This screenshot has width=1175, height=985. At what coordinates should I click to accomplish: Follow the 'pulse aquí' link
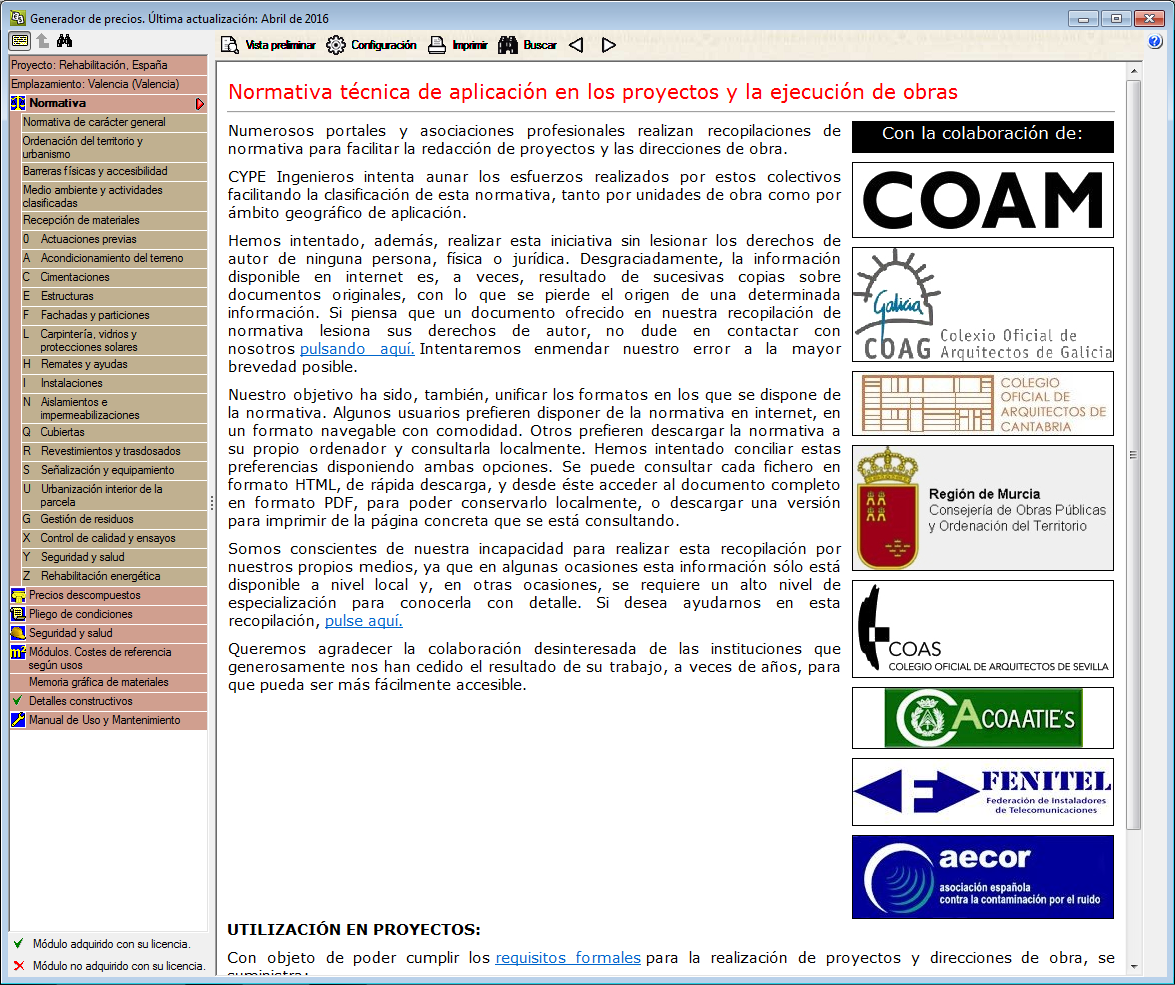363,621
